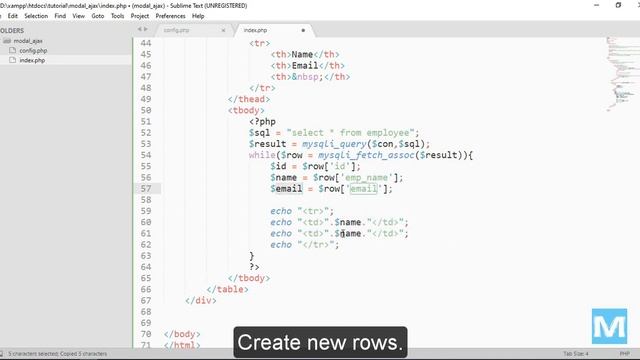The image size is (640, 360).
Task: Go to next tab with right arrow
Action: coord(145,29)
